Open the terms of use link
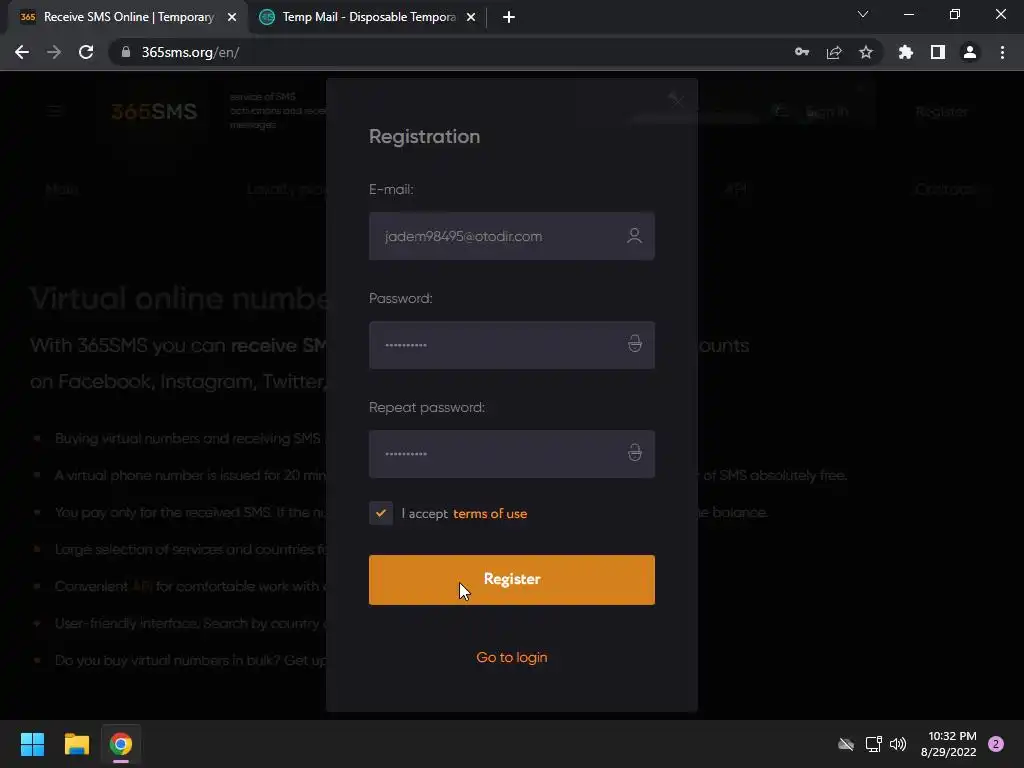 [x=490, y=513]
